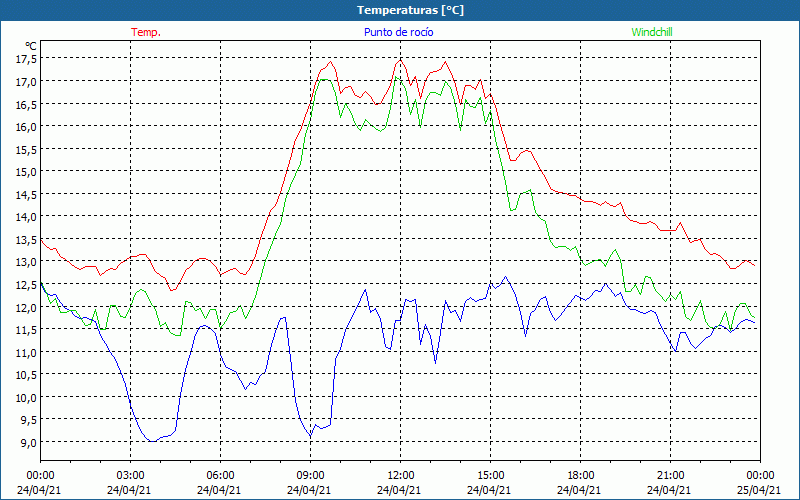This screenshot has width=800, height=500.
Task: Click the 13,0 y-axis value
Action: [x=26, y=262]
